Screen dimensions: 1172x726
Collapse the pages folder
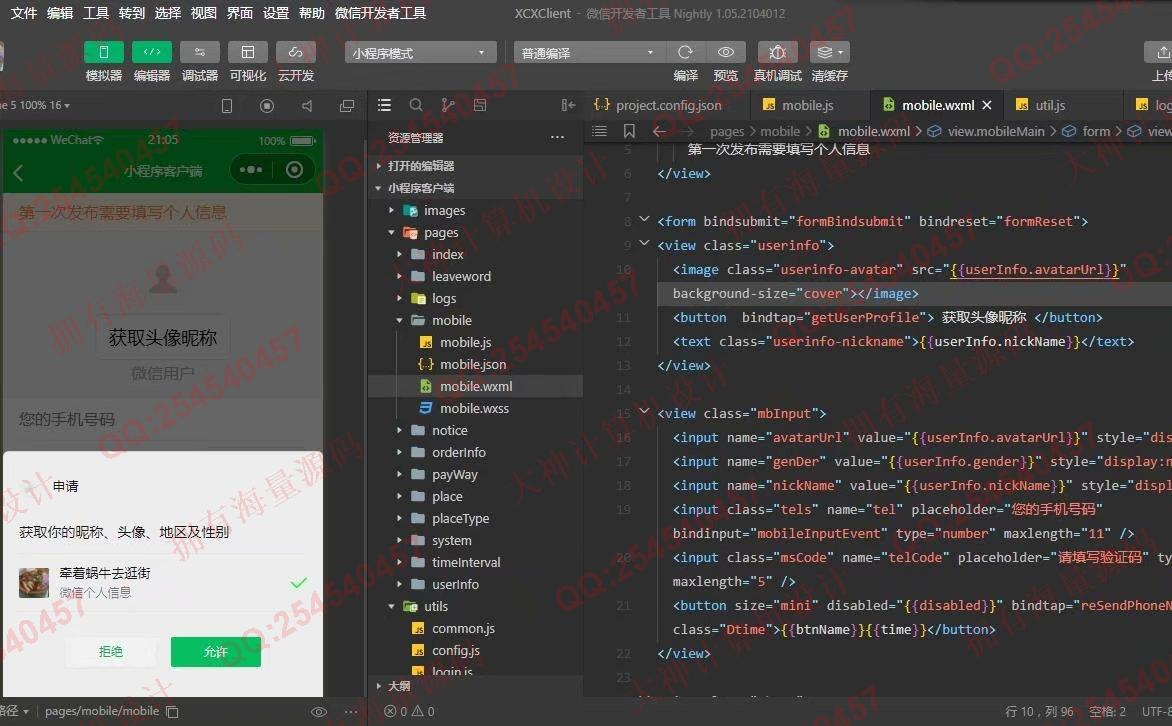point(475,233)
